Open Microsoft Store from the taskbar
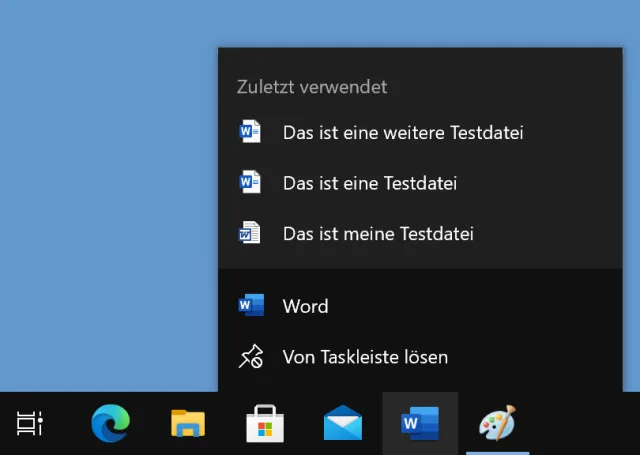 pyautogui.click(x=265, y=424)
